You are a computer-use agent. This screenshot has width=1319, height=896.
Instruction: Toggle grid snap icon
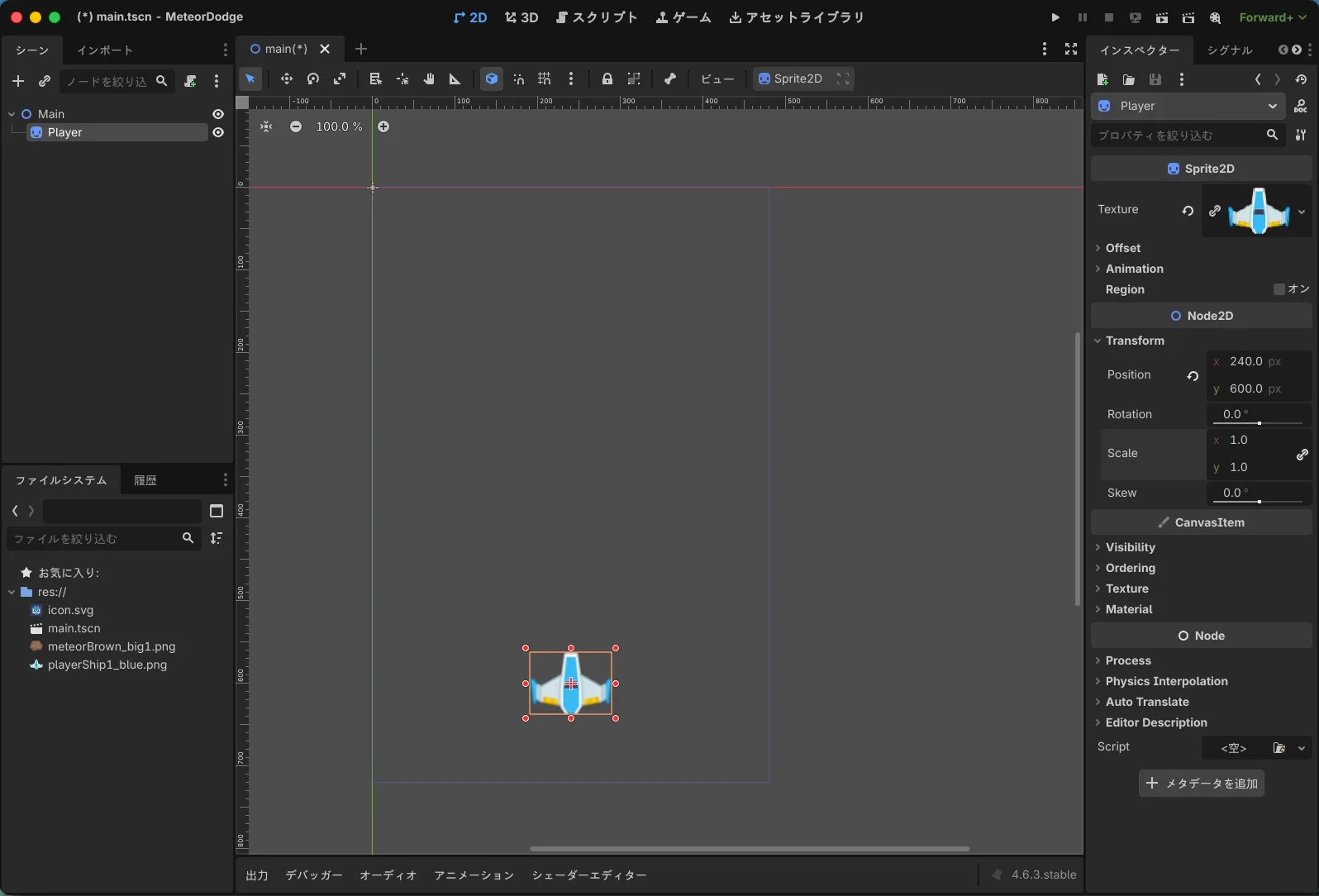545,79
